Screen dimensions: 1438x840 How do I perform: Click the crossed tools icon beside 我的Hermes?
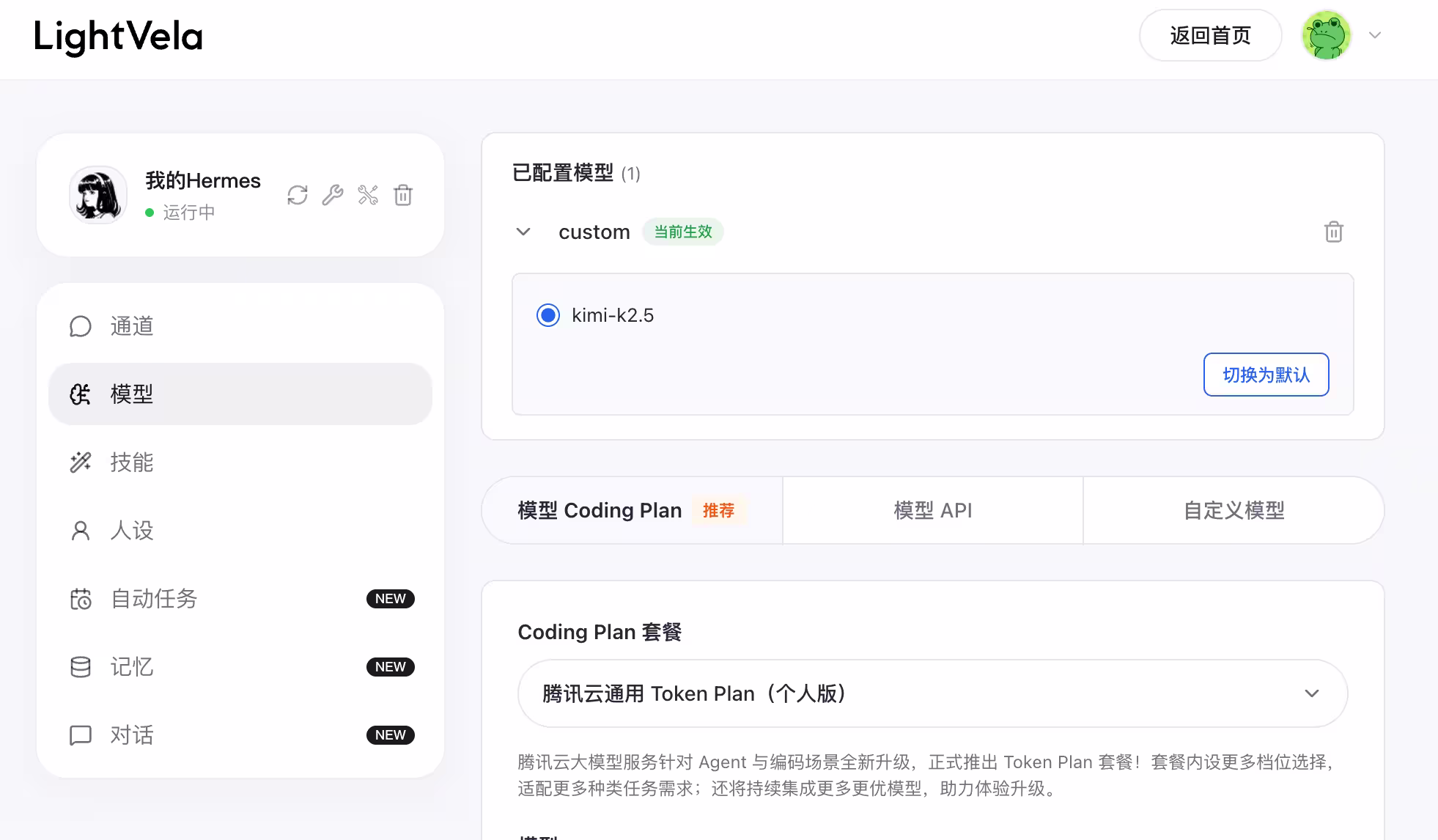coord(368,195)
